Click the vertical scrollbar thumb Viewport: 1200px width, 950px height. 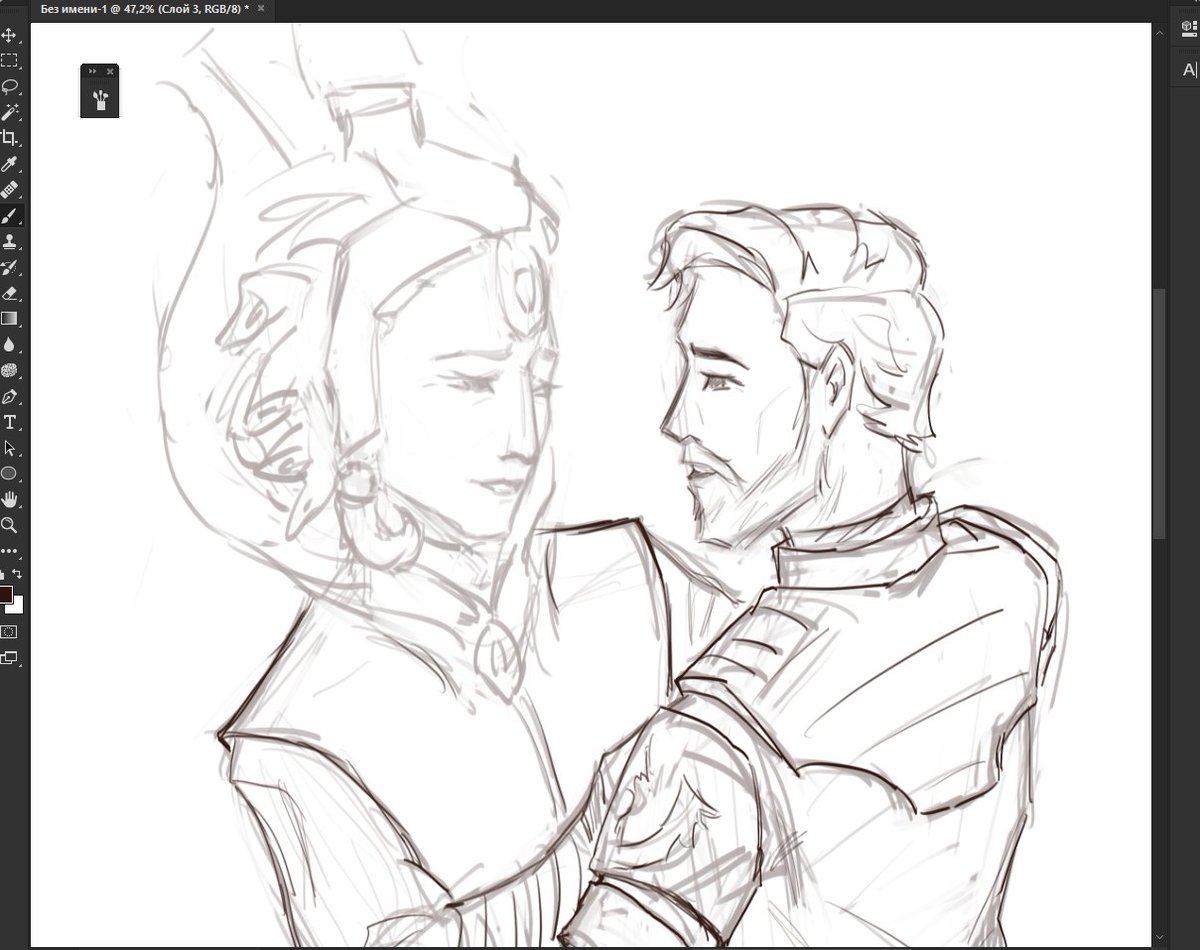(x=1160, y=413)
